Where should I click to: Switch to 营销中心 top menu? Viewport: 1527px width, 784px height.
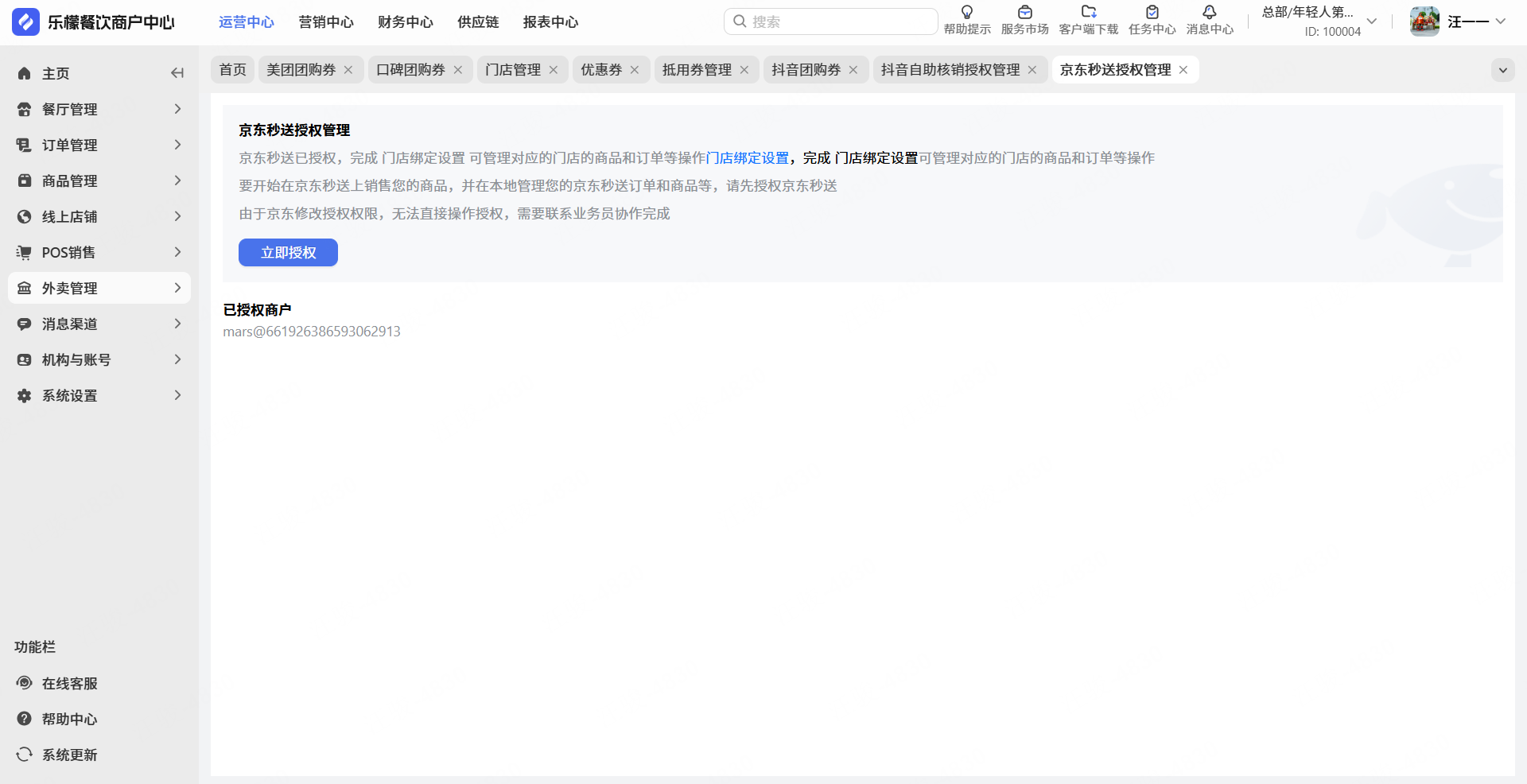click(326, 22)
